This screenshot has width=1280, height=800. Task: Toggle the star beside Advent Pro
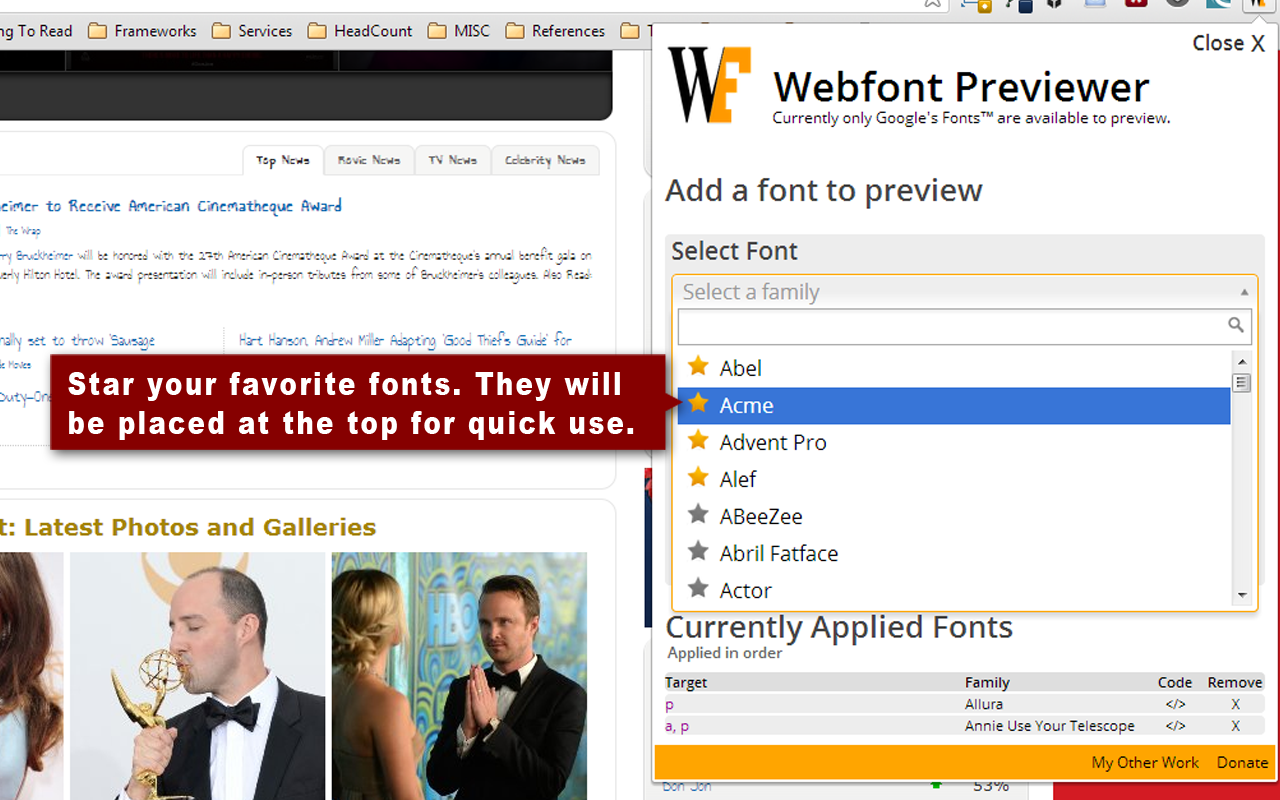[x=698, y=440]
